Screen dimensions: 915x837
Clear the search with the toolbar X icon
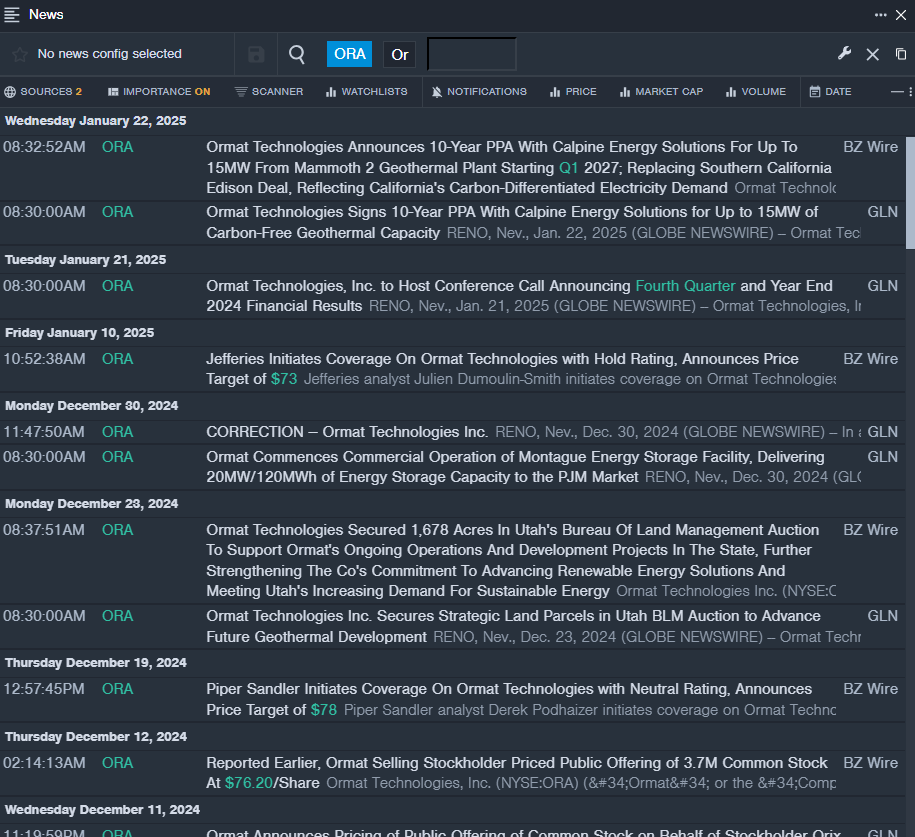(872, 54)
